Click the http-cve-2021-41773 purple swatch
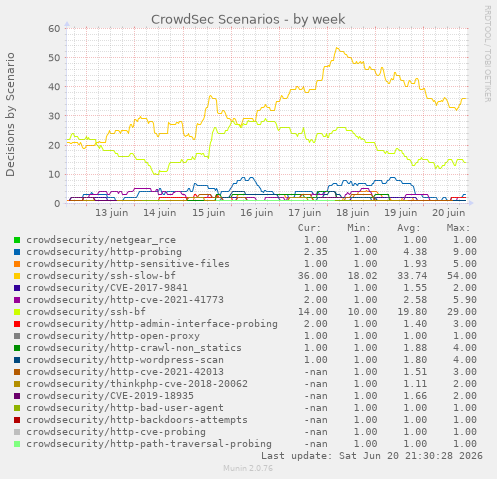 17,300
